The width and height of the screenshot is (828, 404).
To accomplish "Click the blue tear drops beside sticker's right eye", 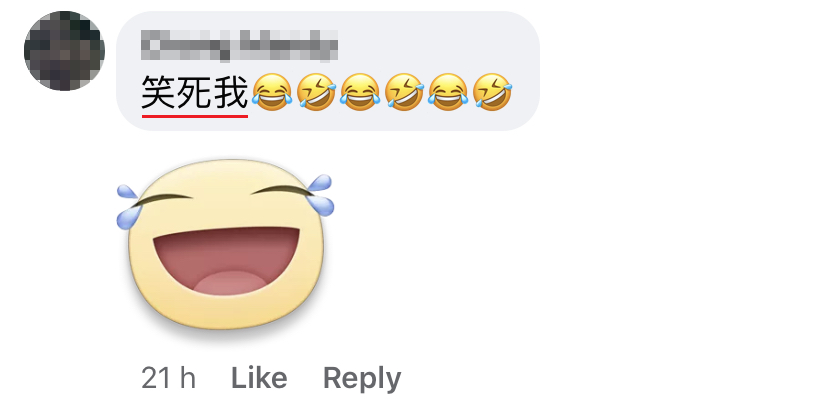I will (x=321, y=195).
